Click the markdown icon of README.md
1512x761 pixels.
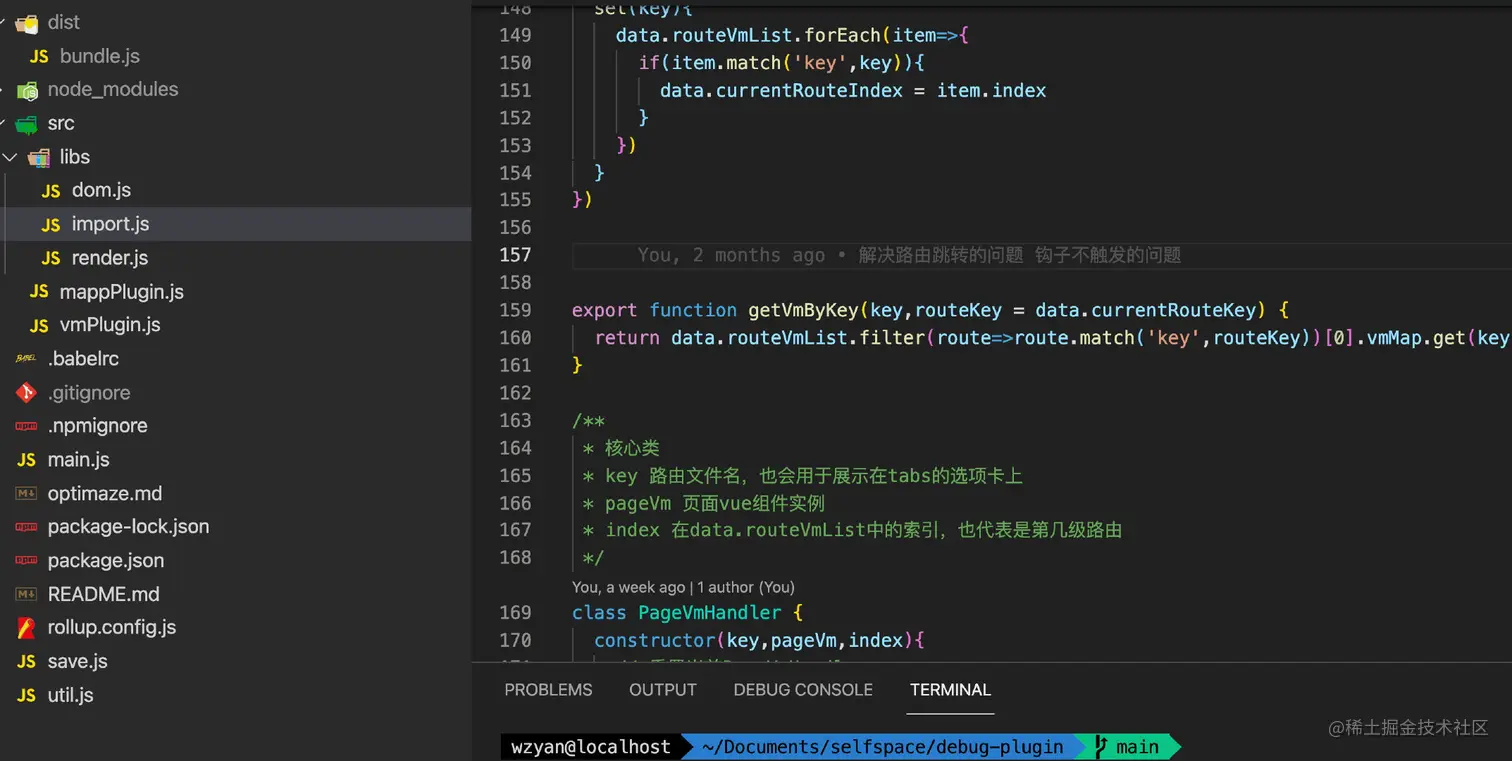pos(27,594)
